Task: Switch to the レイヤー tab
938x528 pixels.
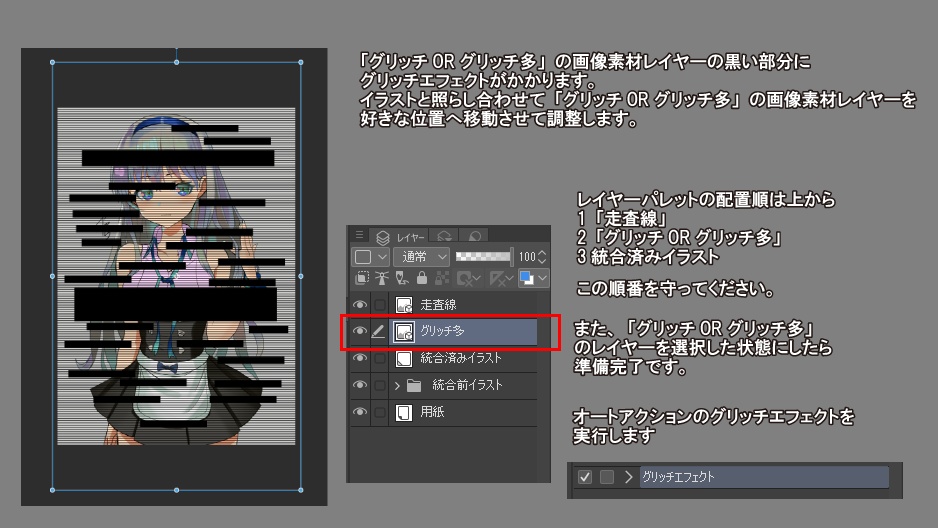Action: coord(400,237)
